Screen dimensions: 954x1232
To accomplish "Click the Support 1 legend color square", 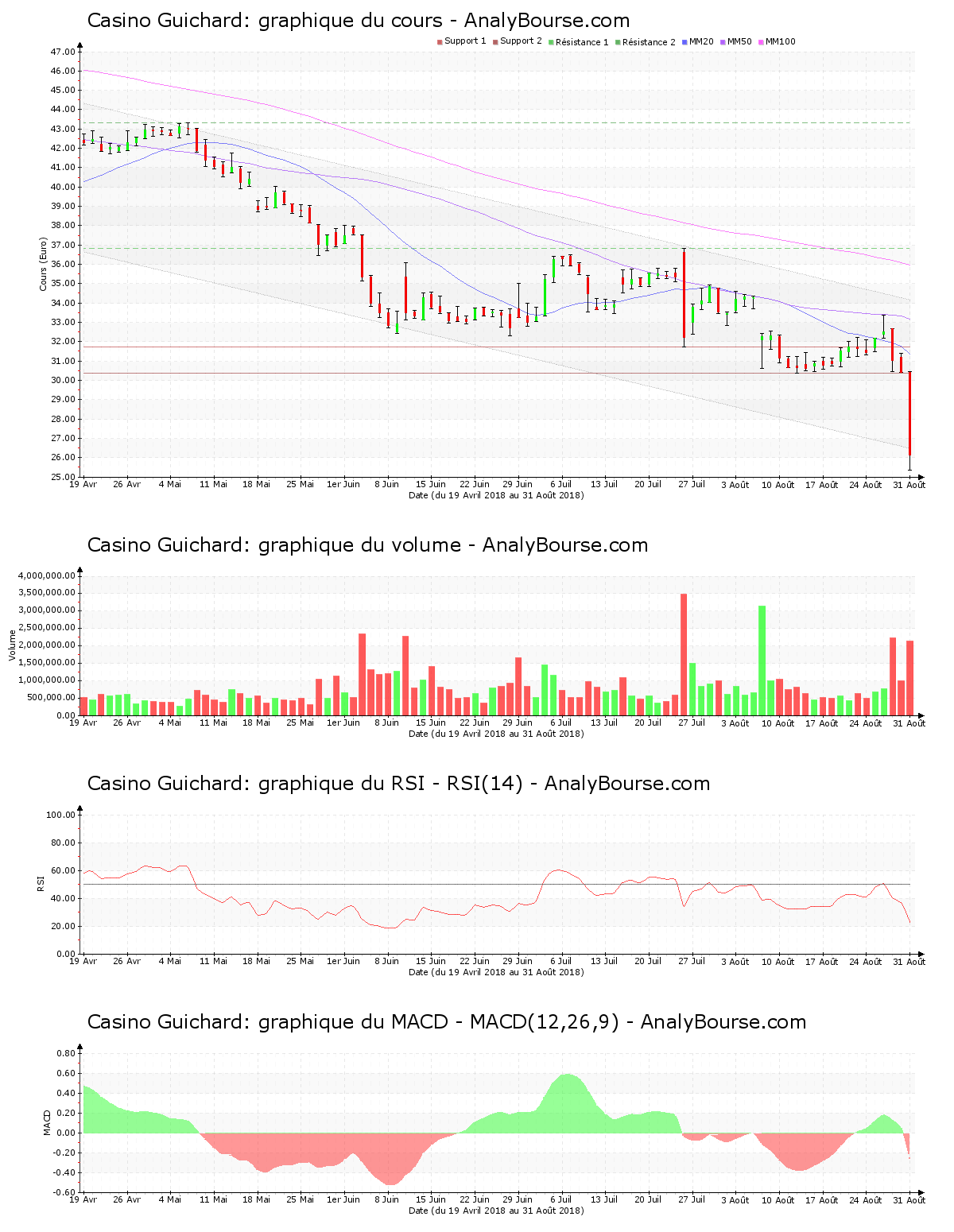I will (x=440, y=41).
